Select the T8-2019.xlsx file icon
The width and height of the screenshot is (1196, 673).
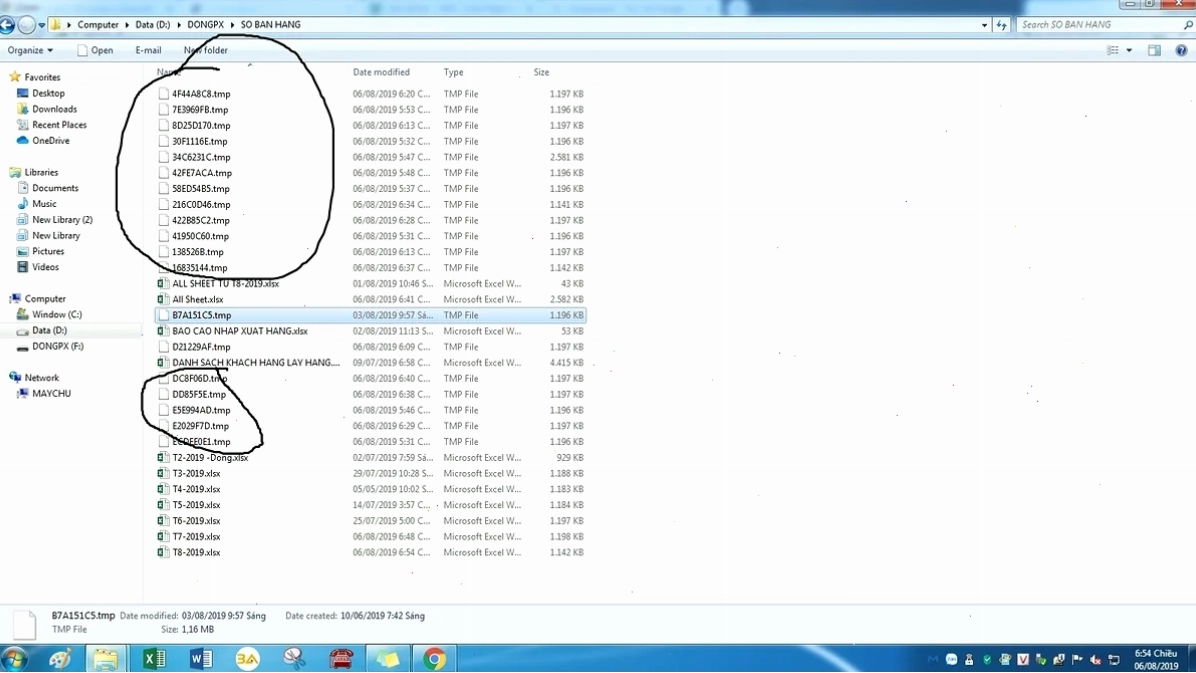click(x=162, y=552)
